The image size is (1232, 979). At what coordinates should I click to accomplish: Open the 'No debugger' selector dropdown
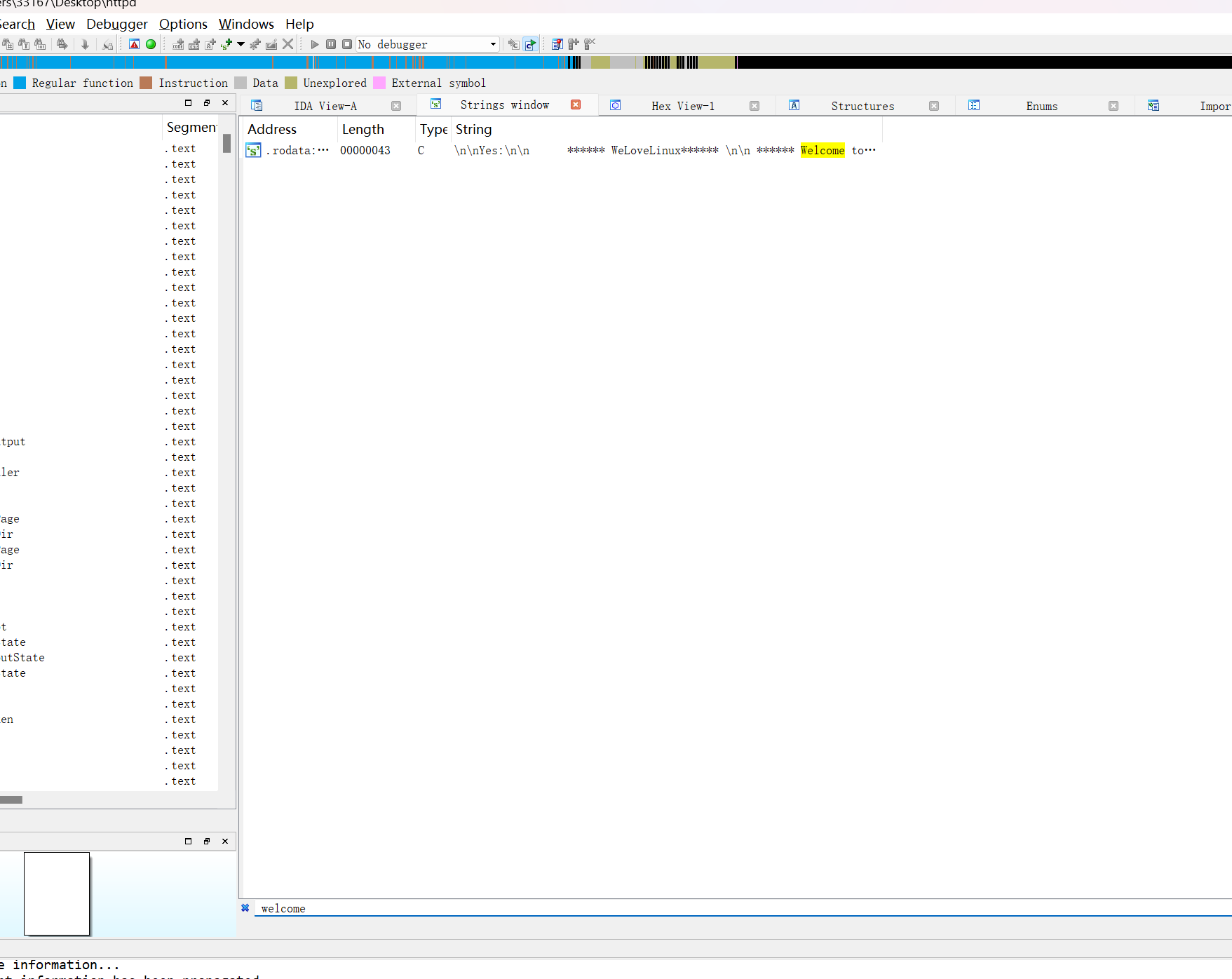[428, 44]
